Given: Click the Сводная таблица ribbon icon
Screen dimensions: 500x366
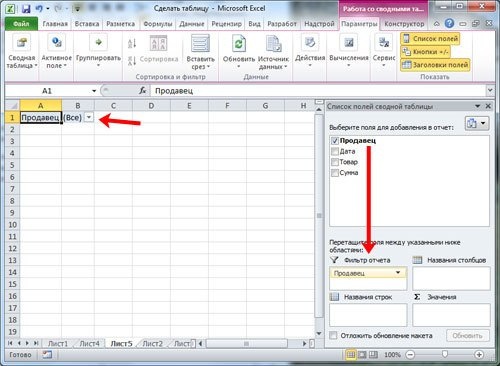Looking at the screenshot, I should [22, 43].
